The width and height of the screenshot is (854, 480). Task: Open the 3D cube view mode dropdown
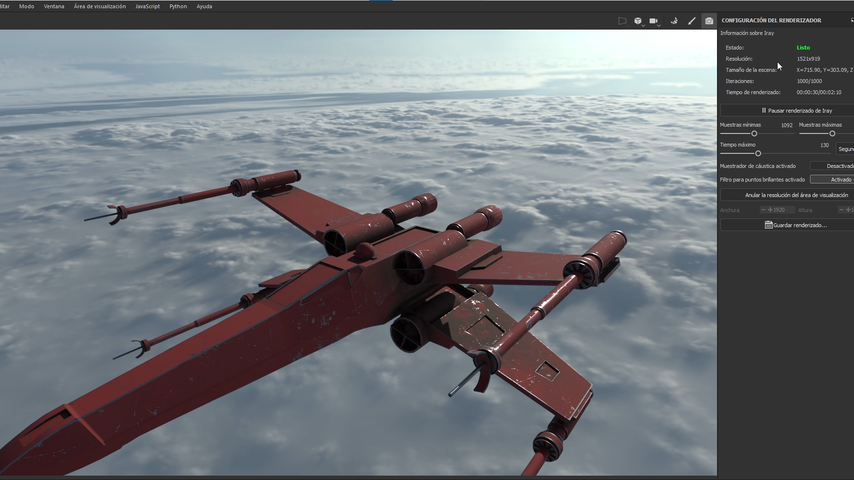coord(638,21)
